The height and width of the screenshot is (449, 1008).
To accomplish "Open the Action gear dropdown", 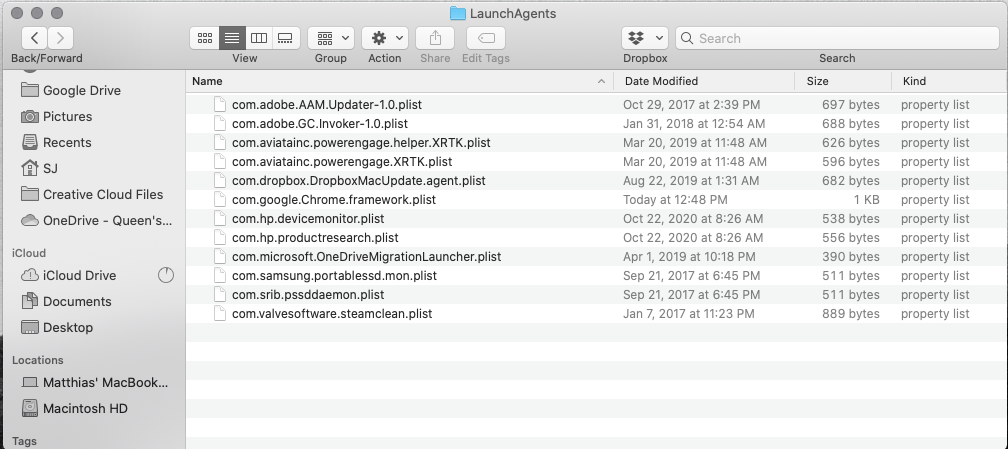I will pos(385,38).
